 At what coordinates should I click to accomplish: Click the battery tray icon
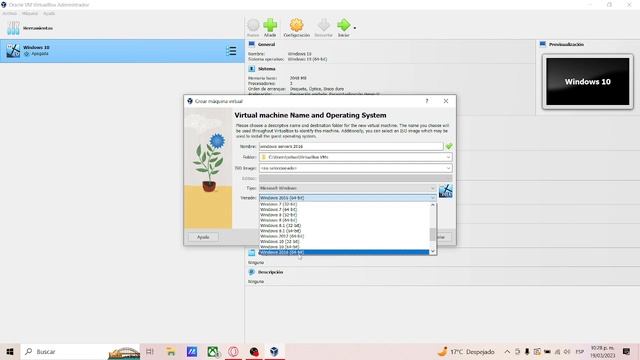(x=547, y=351)
